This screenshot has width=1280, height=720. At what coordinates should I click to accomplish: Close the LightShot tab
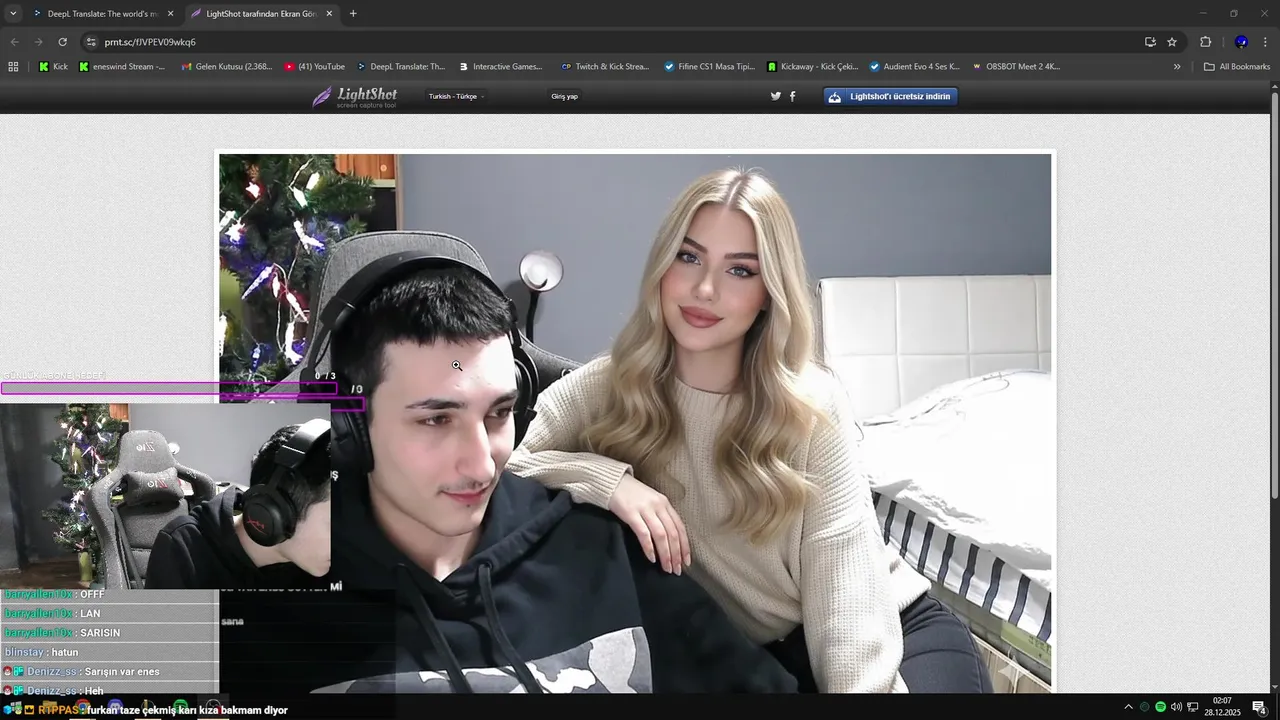point(329,14)
